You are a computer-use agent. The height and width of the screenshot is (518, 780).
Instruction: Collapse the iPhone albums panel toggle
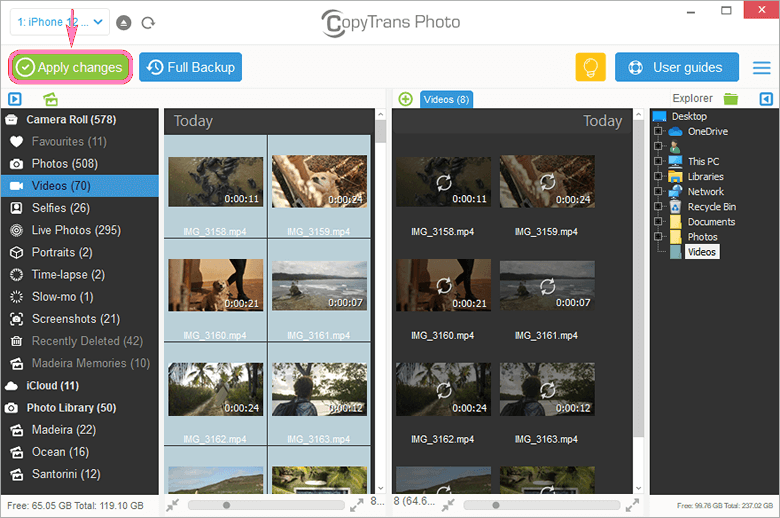(15, 99)
